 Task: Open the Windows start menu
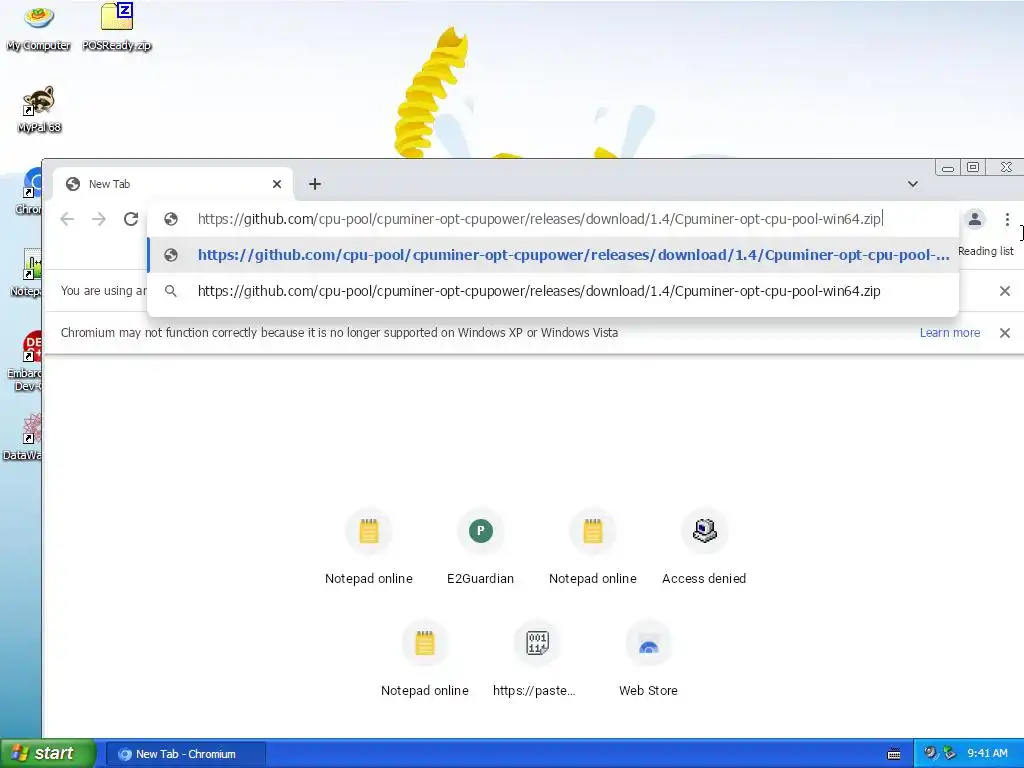click(47, 753)
